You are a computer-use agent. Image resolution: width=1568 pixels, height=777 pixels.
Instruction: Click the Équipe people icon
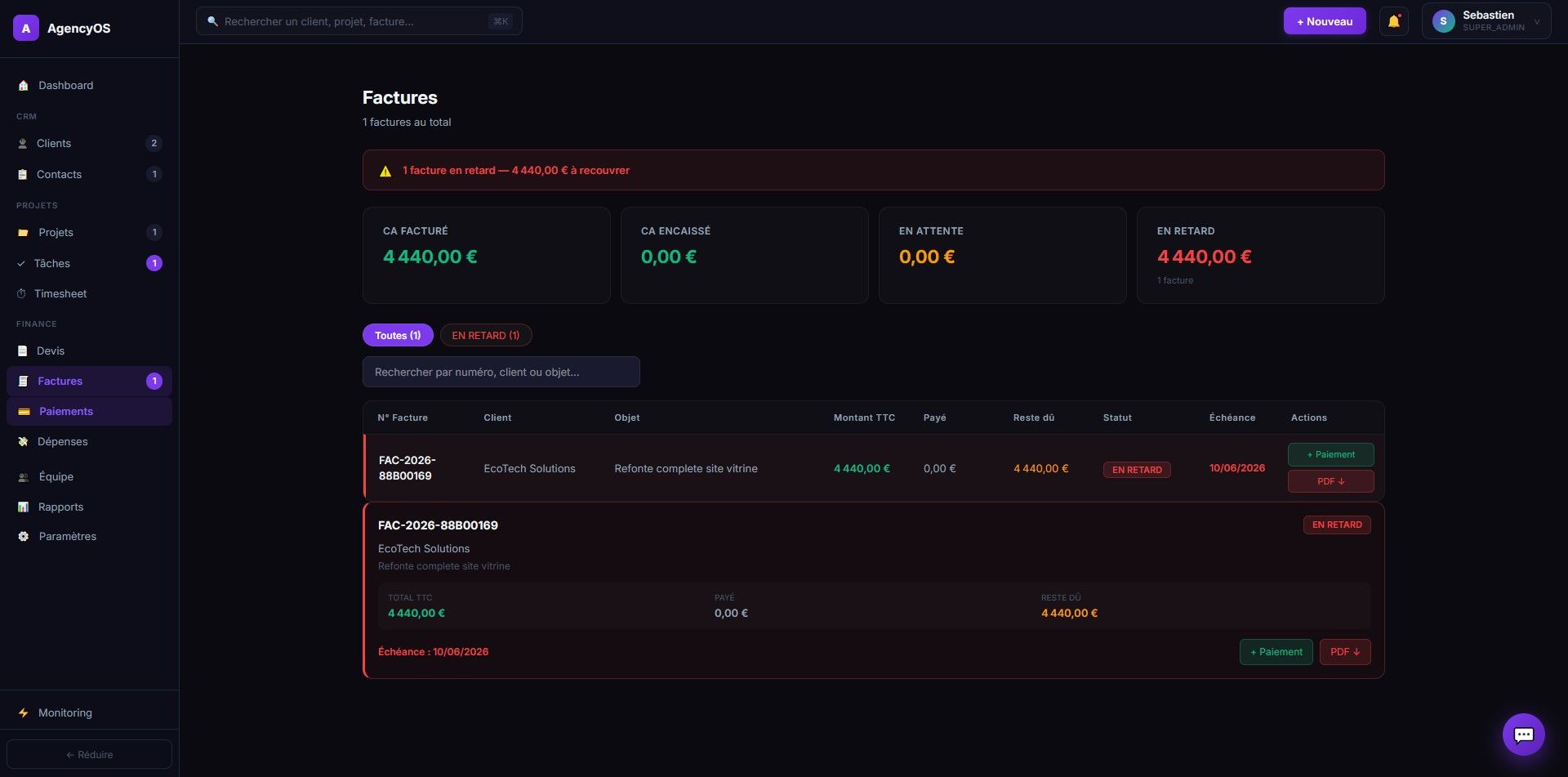23,476
